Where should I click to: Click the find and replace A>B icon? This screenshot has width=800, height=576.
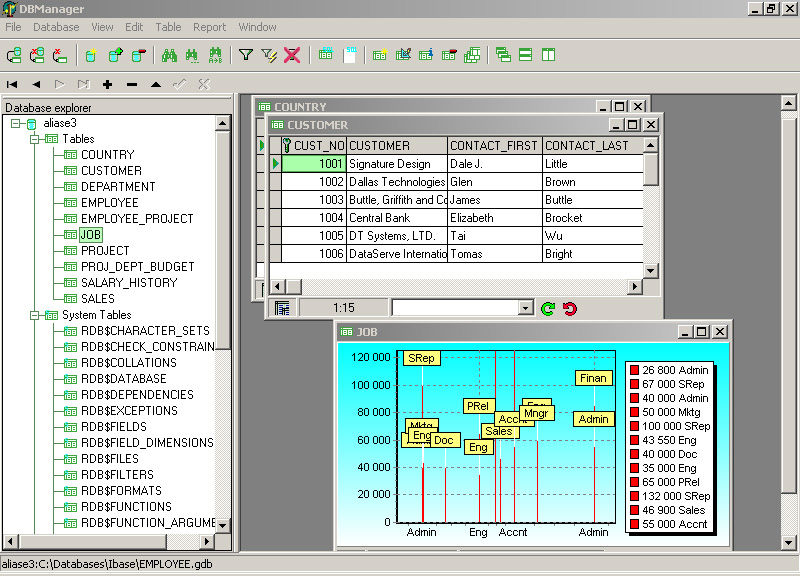(x=216, y=55)
